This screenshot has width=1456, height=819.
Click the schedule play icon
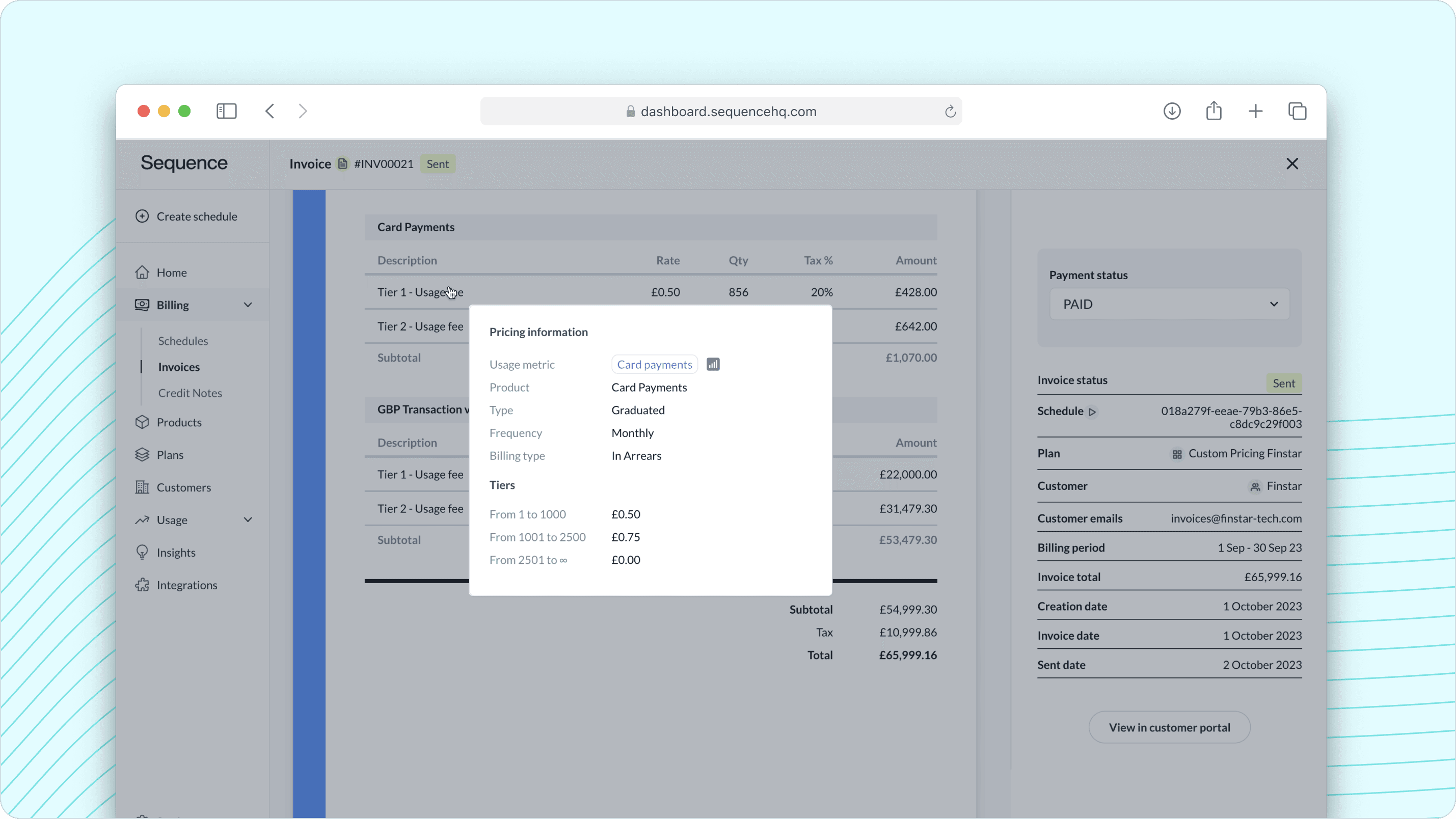tap(1092, 412)
